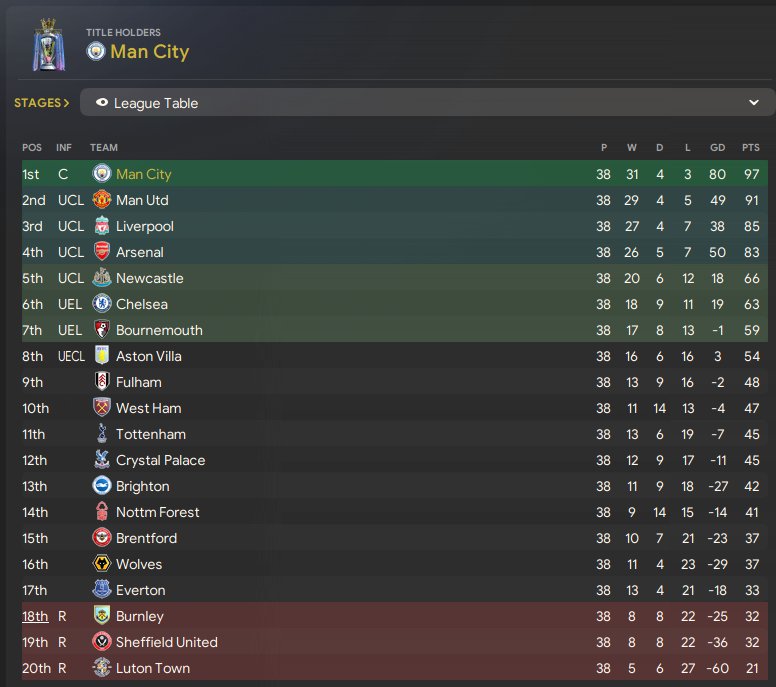Select the Luton Town table row

tap(395, 668)
